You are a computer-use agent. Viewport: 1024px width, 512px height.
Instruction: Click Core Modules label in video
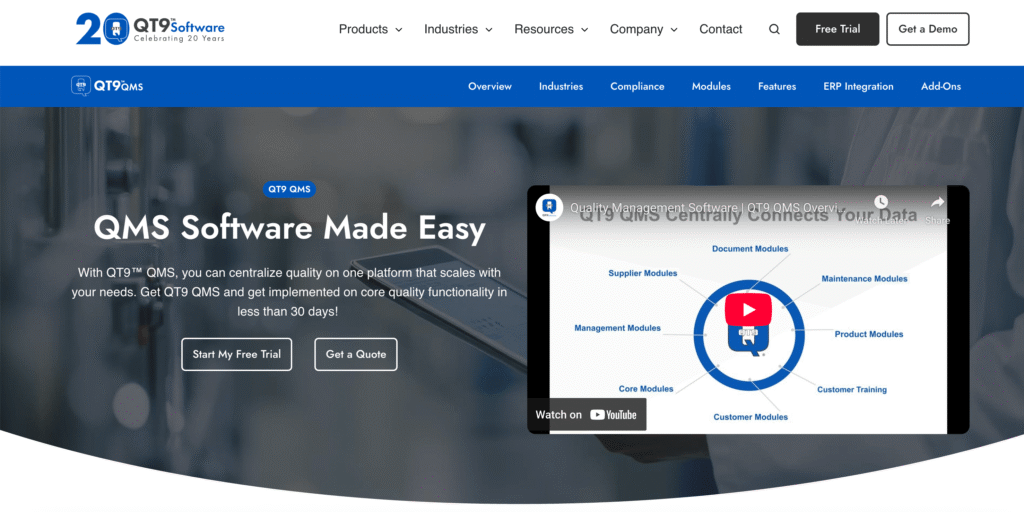click(x=646, y=389)
